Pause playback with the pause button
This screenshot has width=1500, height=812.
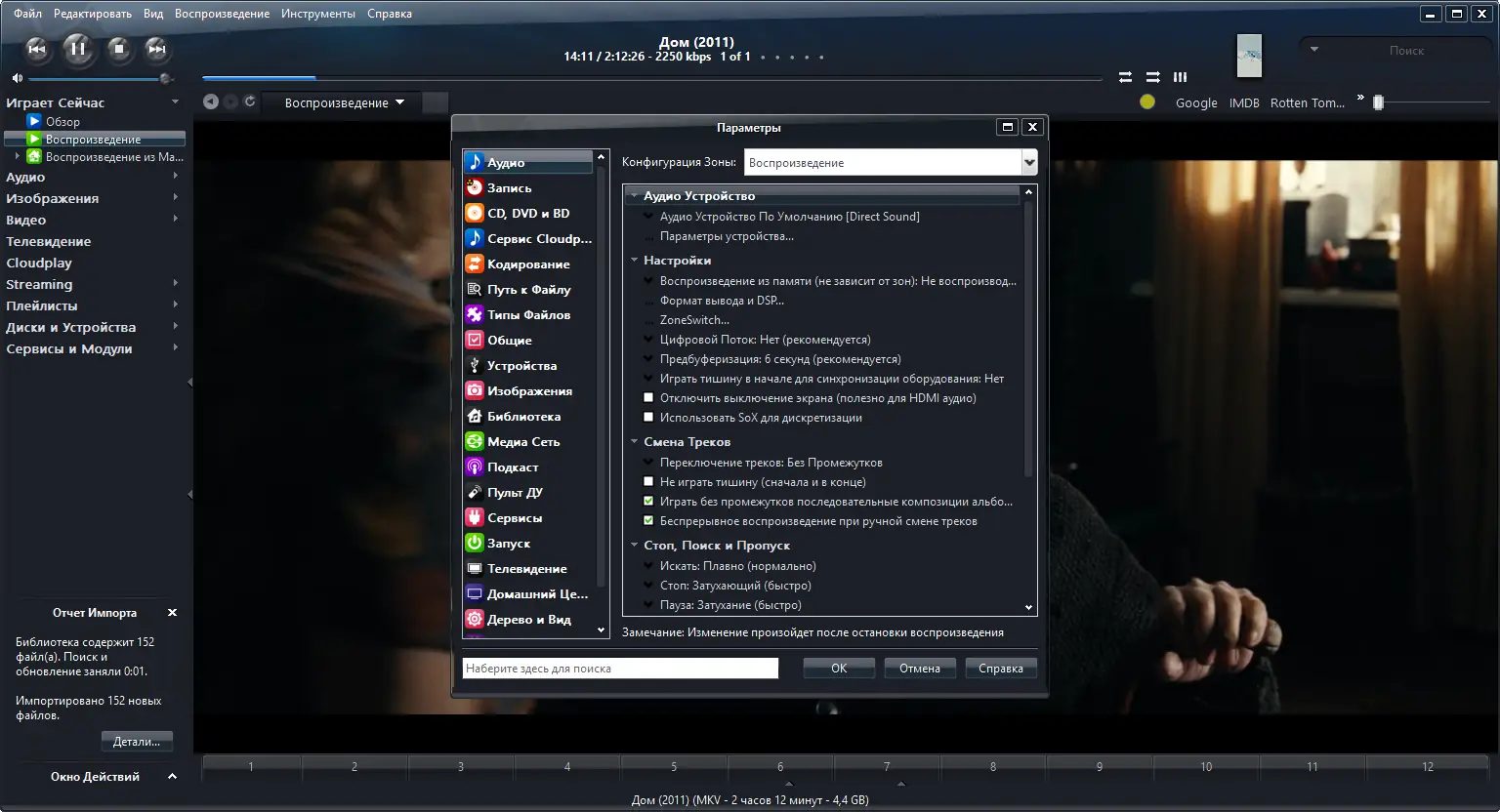78,48
